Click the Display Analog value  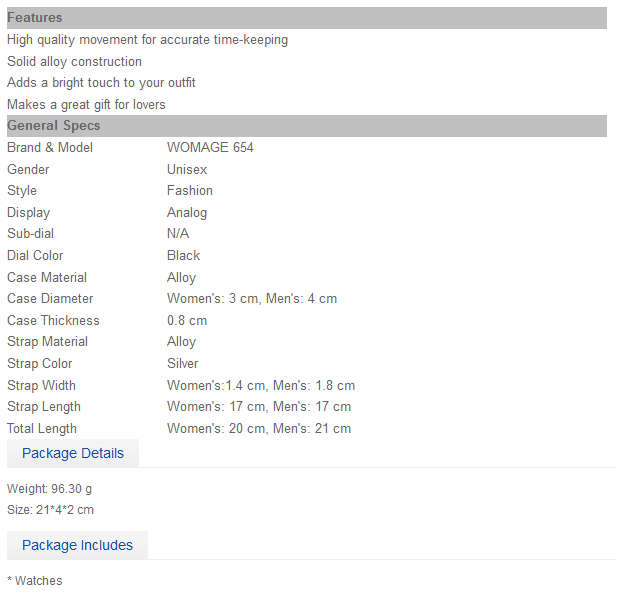coord(188,215)
